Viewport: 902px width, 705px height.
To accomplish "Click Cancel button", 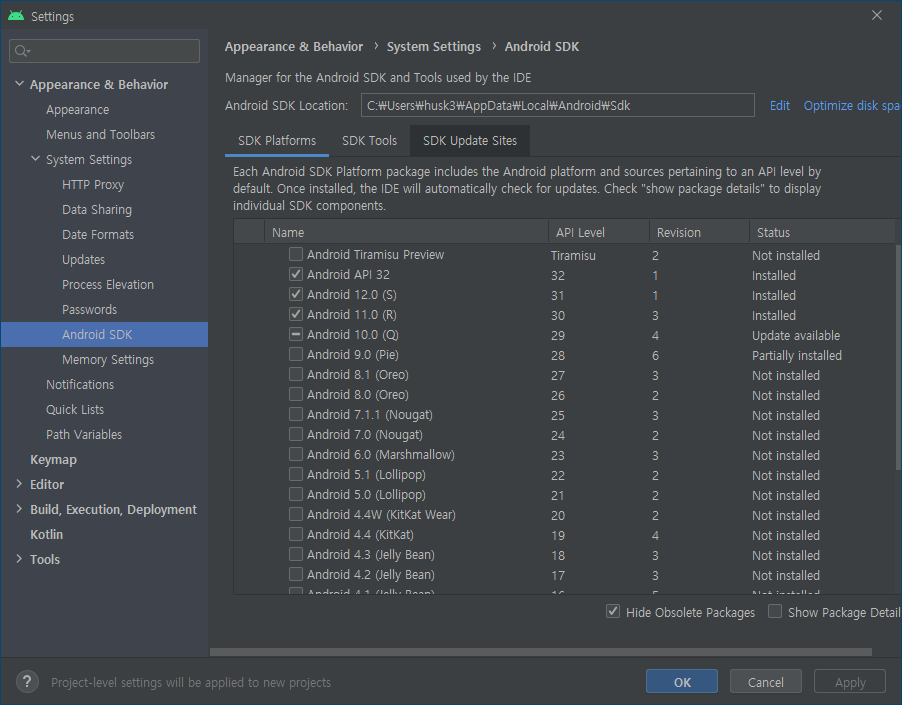I will (766, 682).
